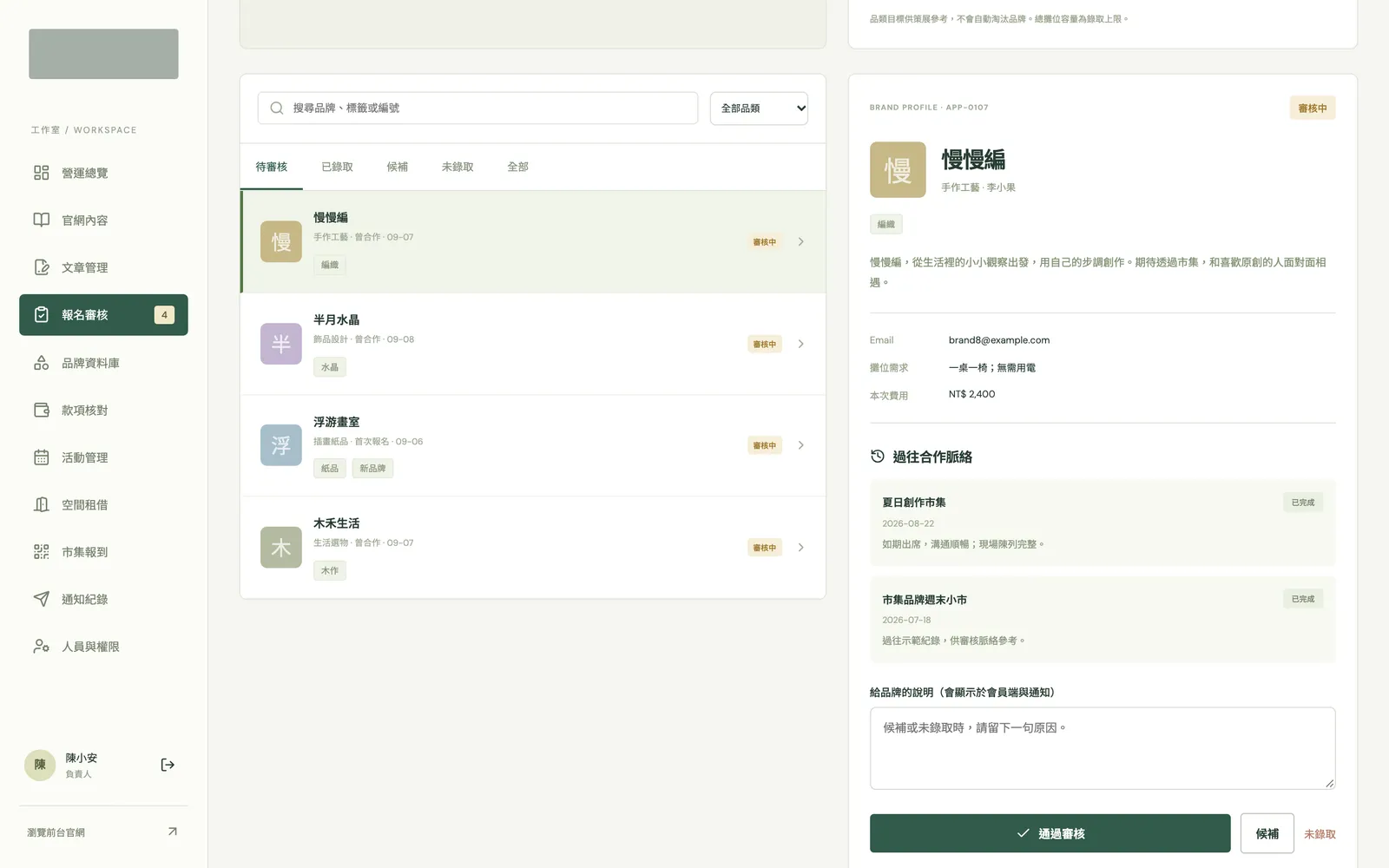Image resolution: width=1389 pixels, height=868 pixels.
Task: Expand 浮游畫室 row chevron
Action: click(800, 445)
